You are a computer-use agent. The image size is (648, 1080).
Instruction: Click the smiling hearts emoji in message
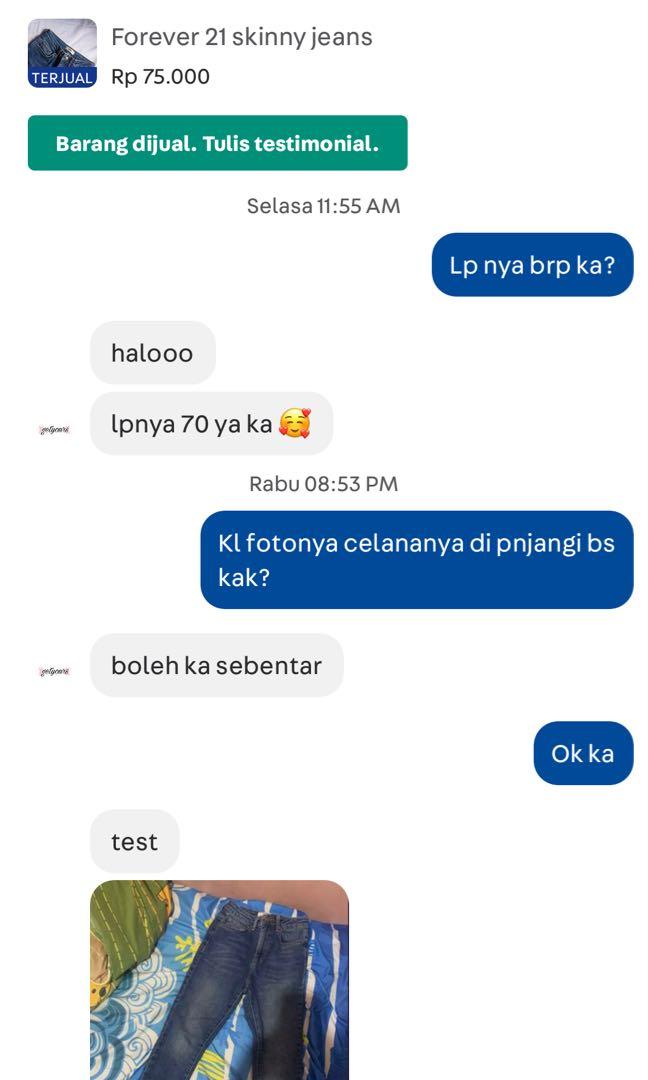click(295, 424)
